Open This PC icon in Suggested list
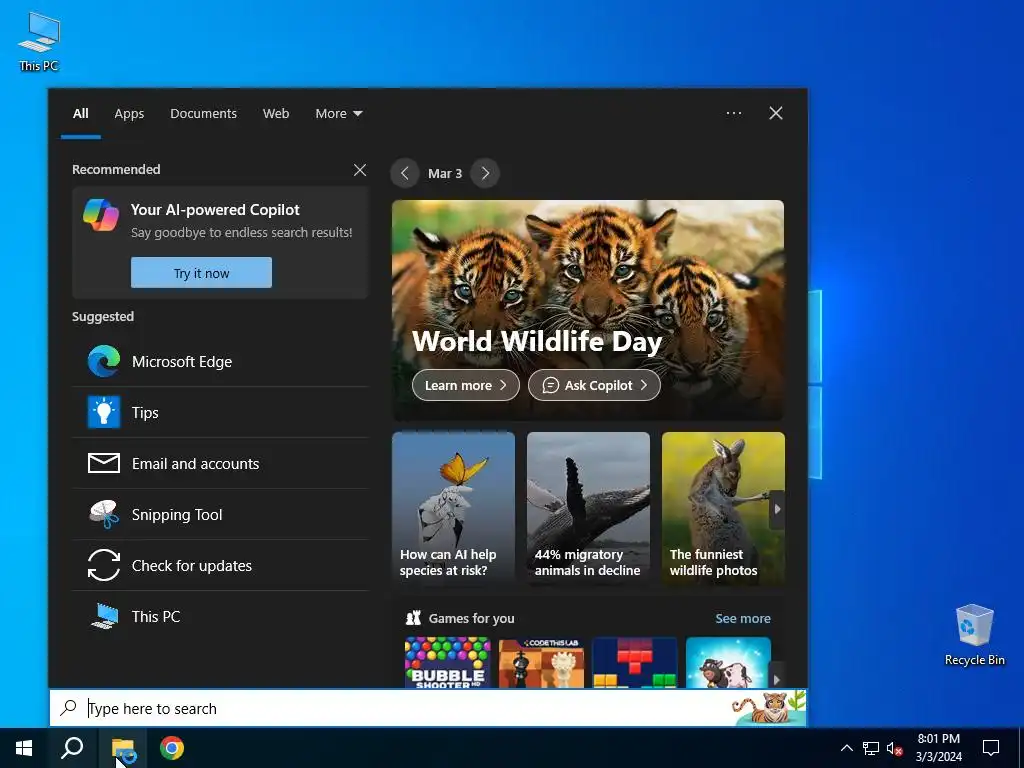Image resolution: width=1024 pixels, height=768 pixels. click(104, 616)
